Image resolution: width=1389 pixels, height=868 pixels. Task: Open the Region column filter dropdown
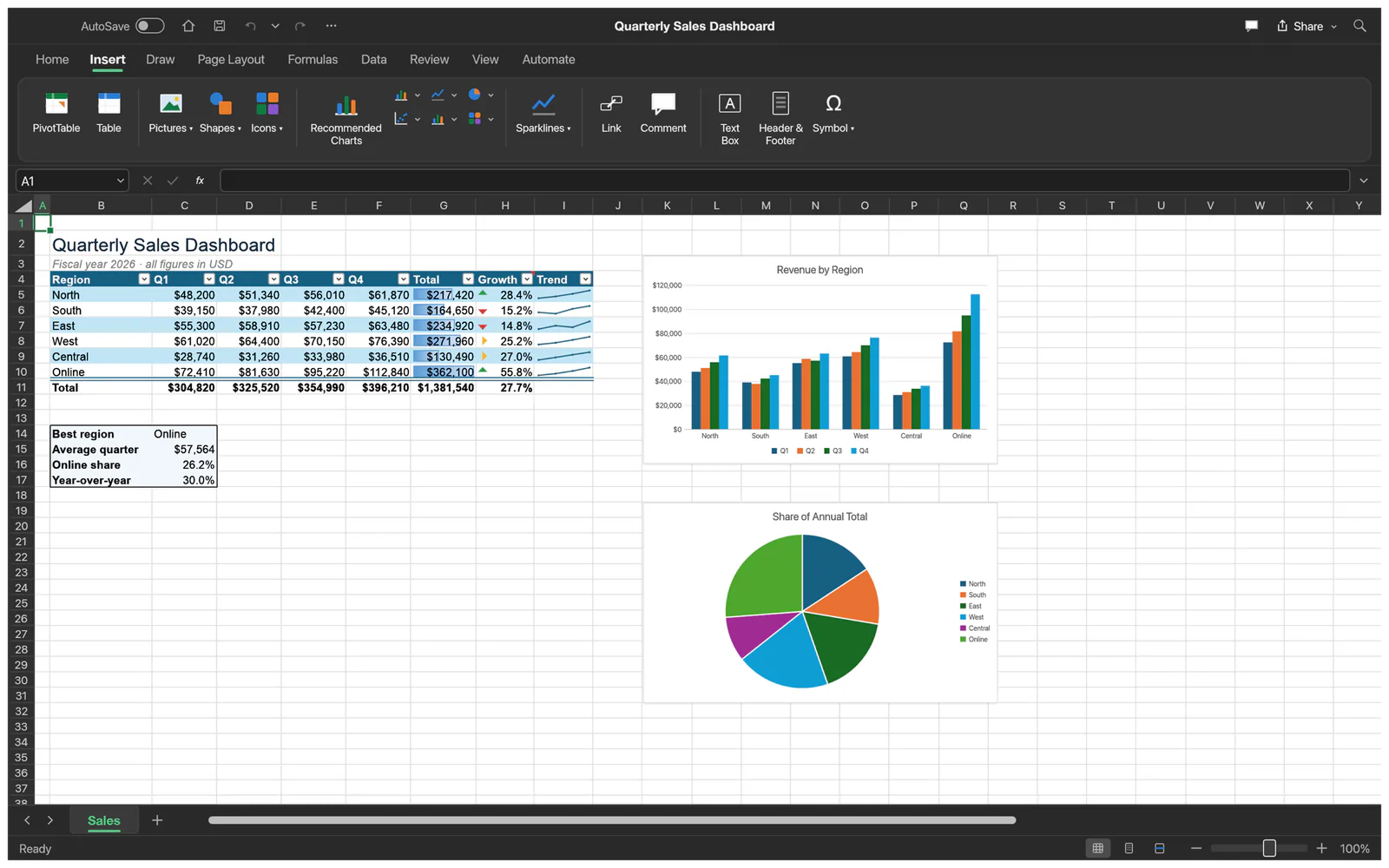[144, 279]
